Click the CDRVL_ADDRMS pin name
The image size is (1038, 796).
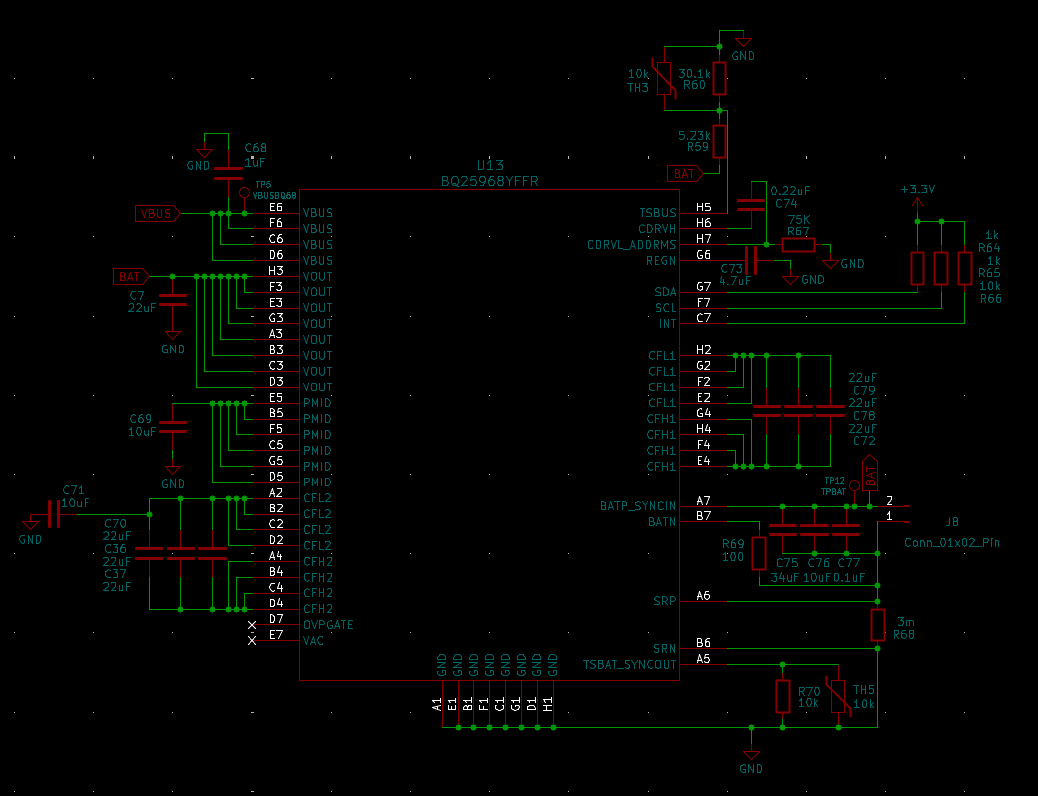[x=632, y=245]
